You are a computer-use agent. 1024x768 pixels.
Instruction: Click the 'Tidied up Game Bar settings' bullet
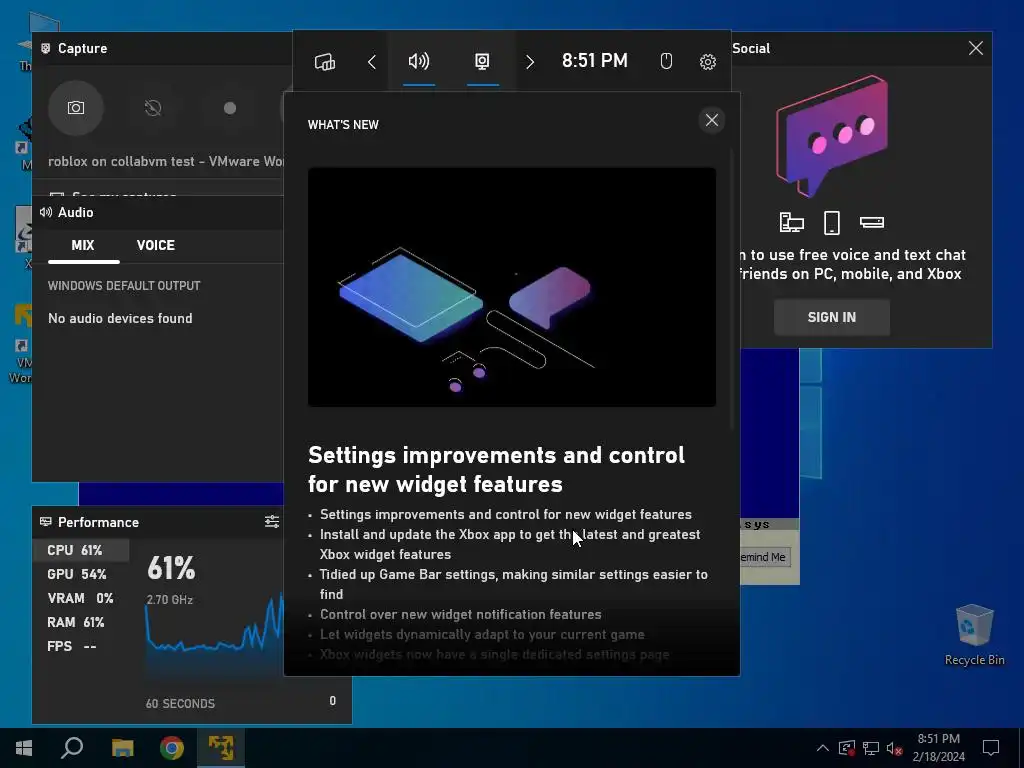pyautogui.click(x=513, y=584)
